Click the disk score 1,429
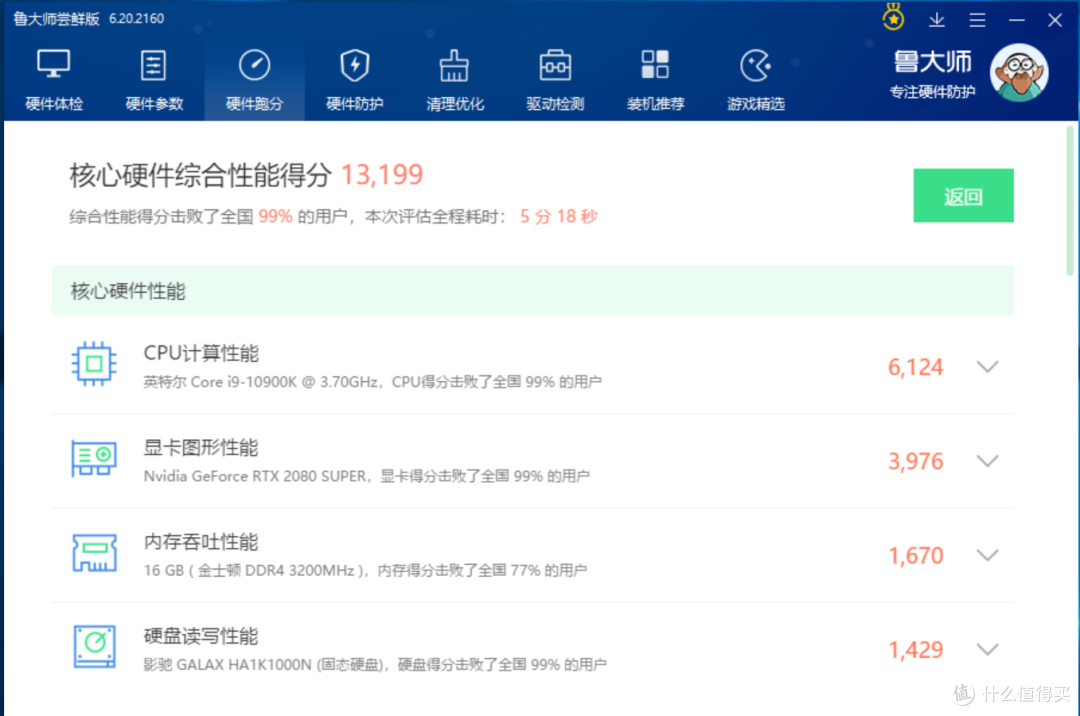This screenshot has width=1080, height=716. 915,650
